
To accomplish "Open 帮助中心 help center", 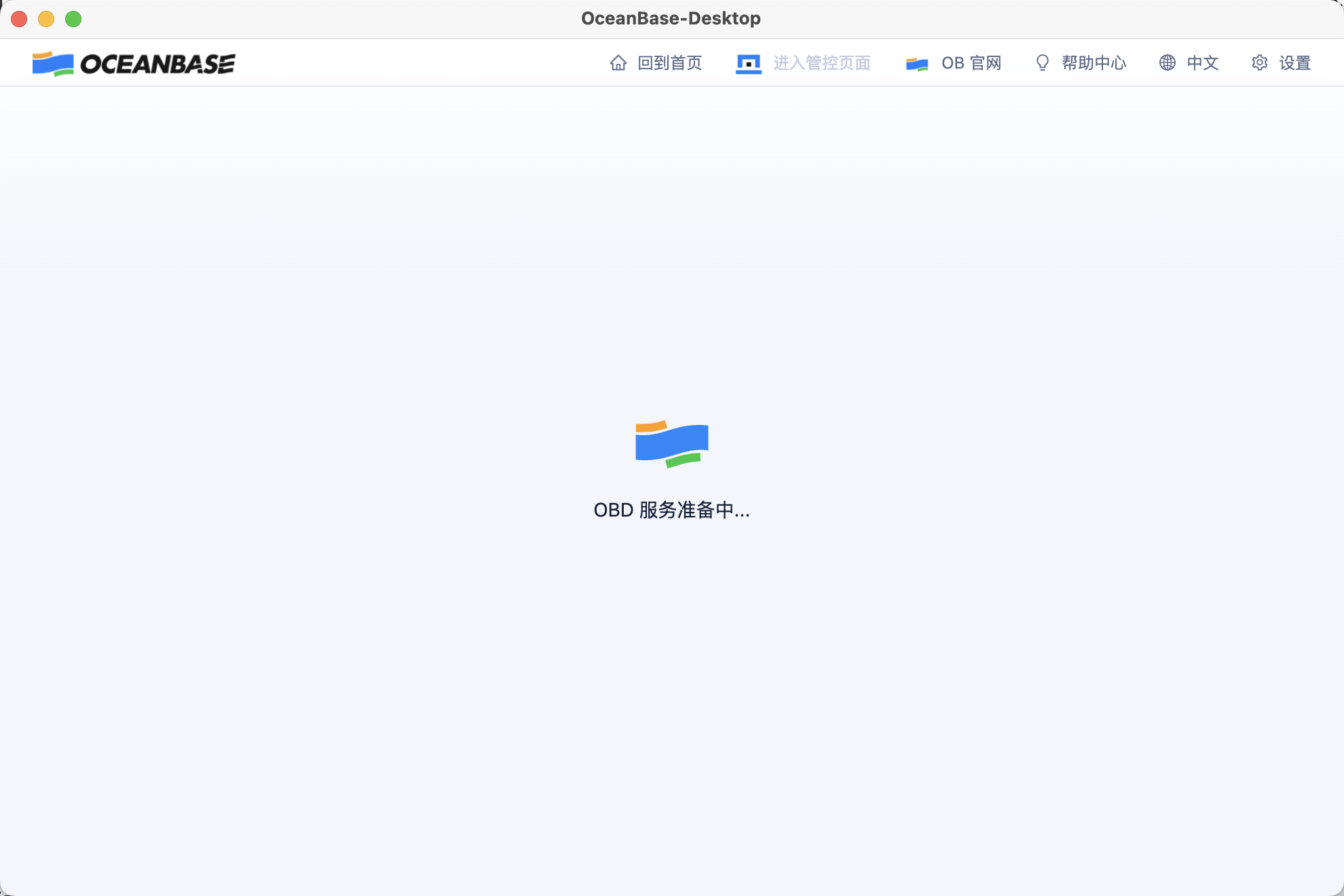I will 1094,63.
